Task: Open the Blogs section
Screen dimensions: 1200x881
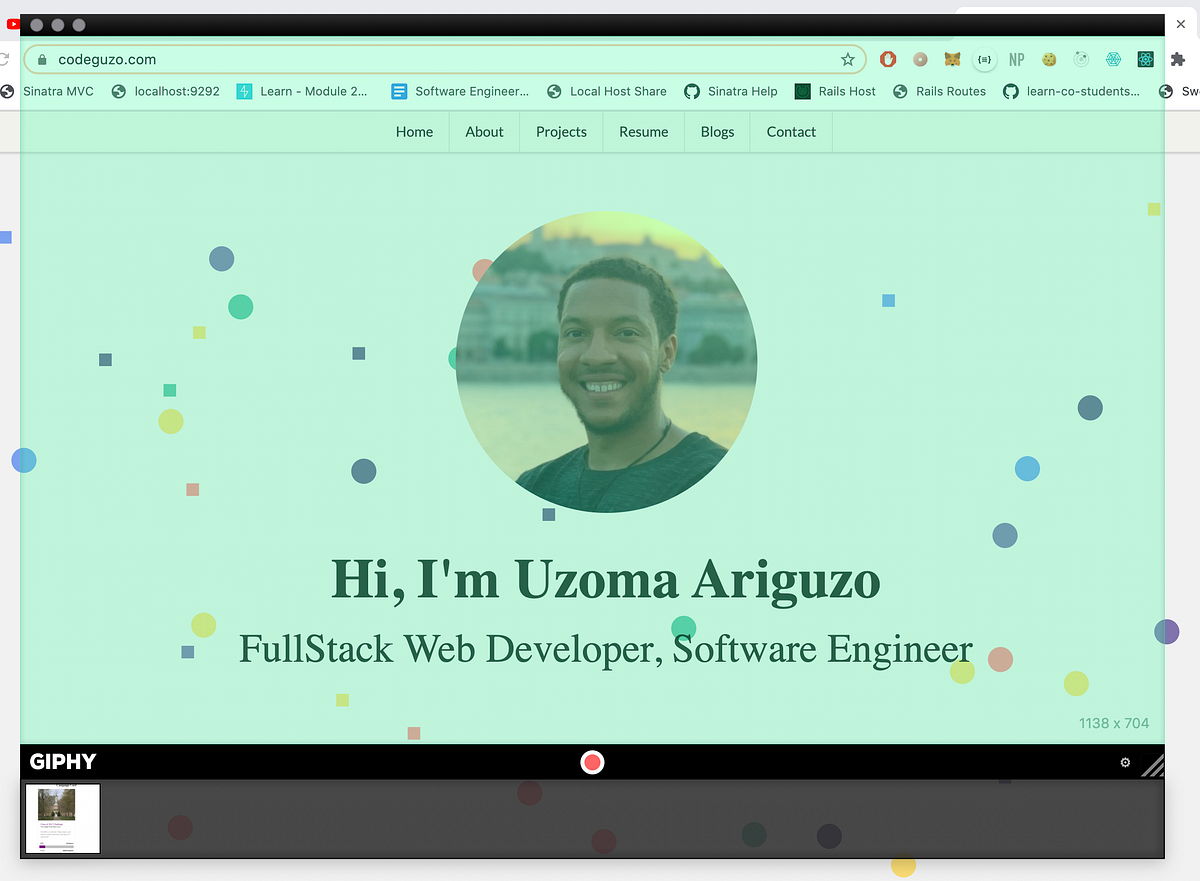Action: (717, 131)
